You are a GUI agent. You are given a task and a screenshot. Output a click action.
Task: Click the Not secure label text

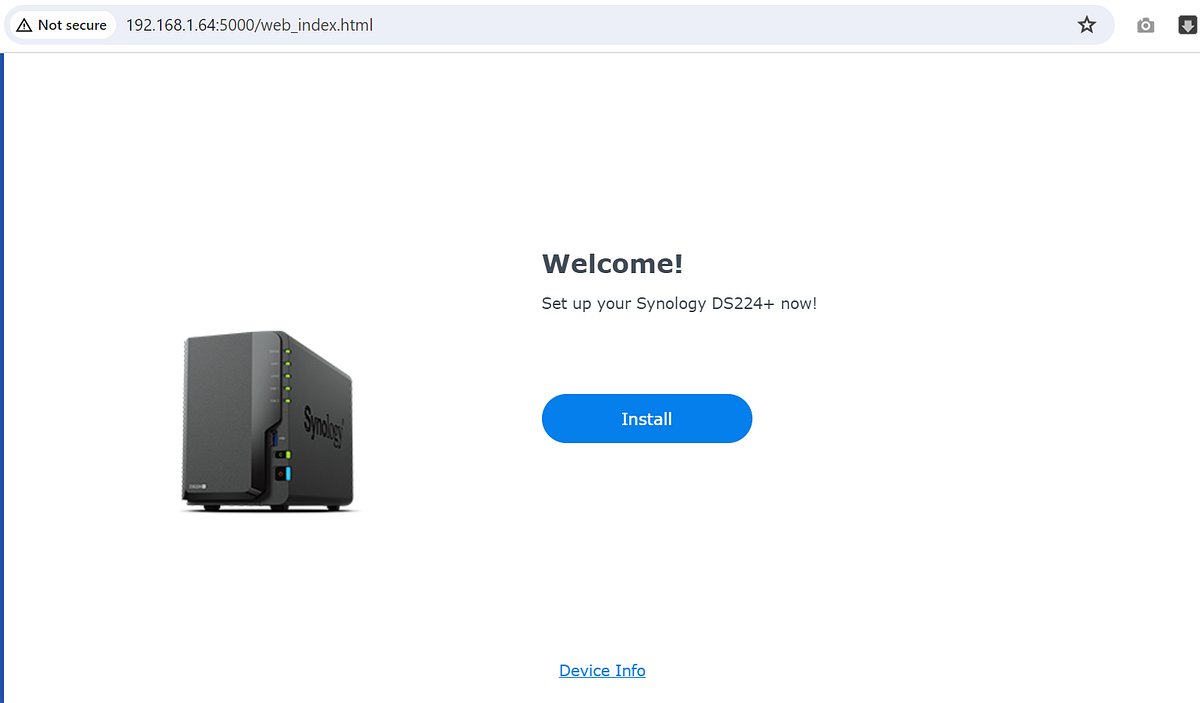(x=72, y=25)
